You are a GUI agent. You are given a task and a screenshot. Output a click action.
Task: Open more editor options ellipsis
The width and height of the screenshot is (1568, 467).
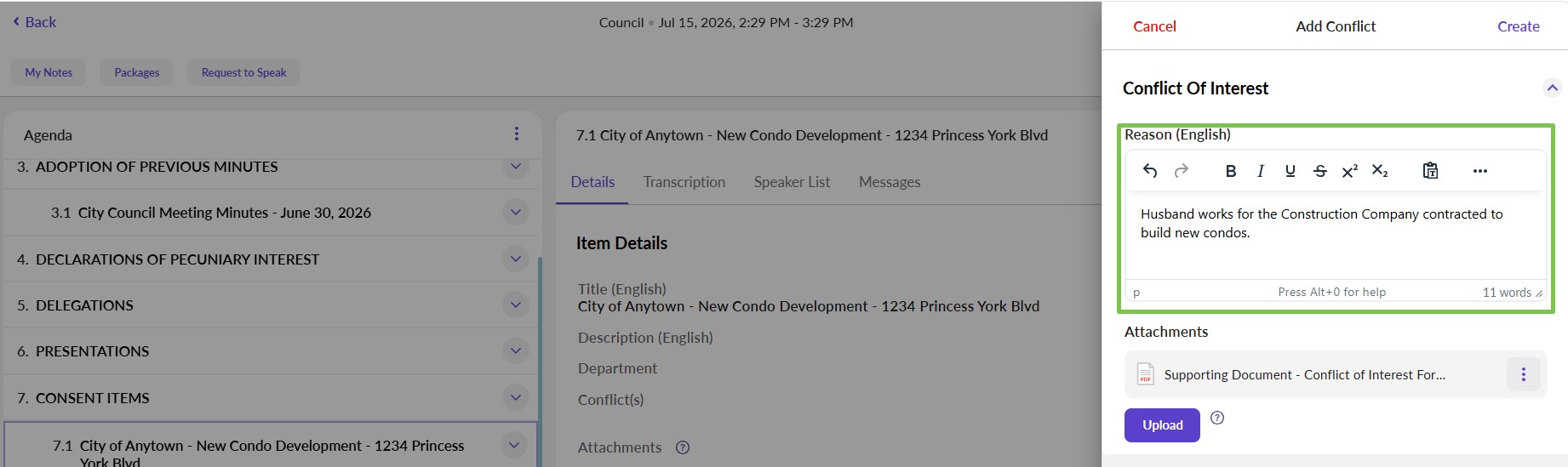[1479, 171]
